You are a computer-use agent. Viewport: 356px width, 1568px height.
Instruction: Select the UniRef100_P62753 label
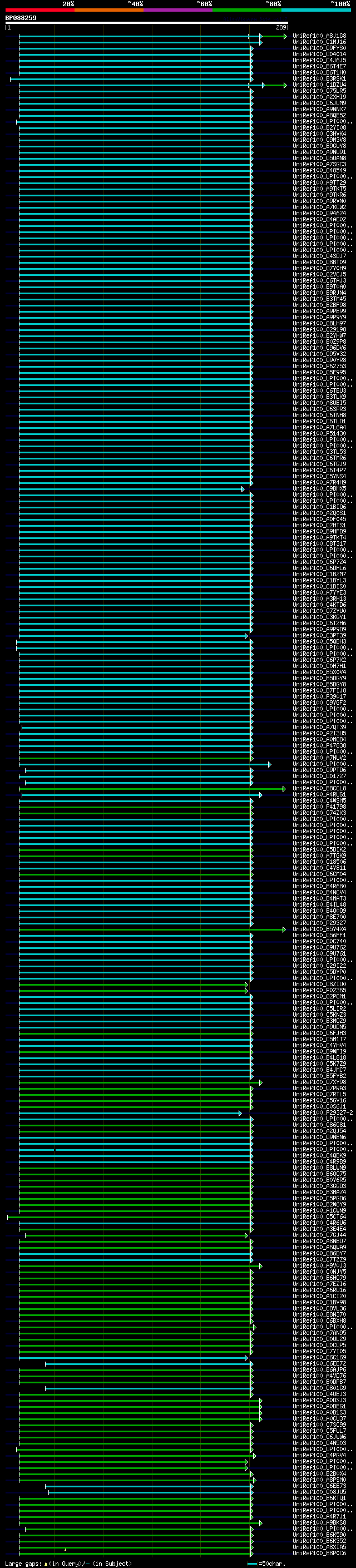pyautogui.click(x=319, y=367)
